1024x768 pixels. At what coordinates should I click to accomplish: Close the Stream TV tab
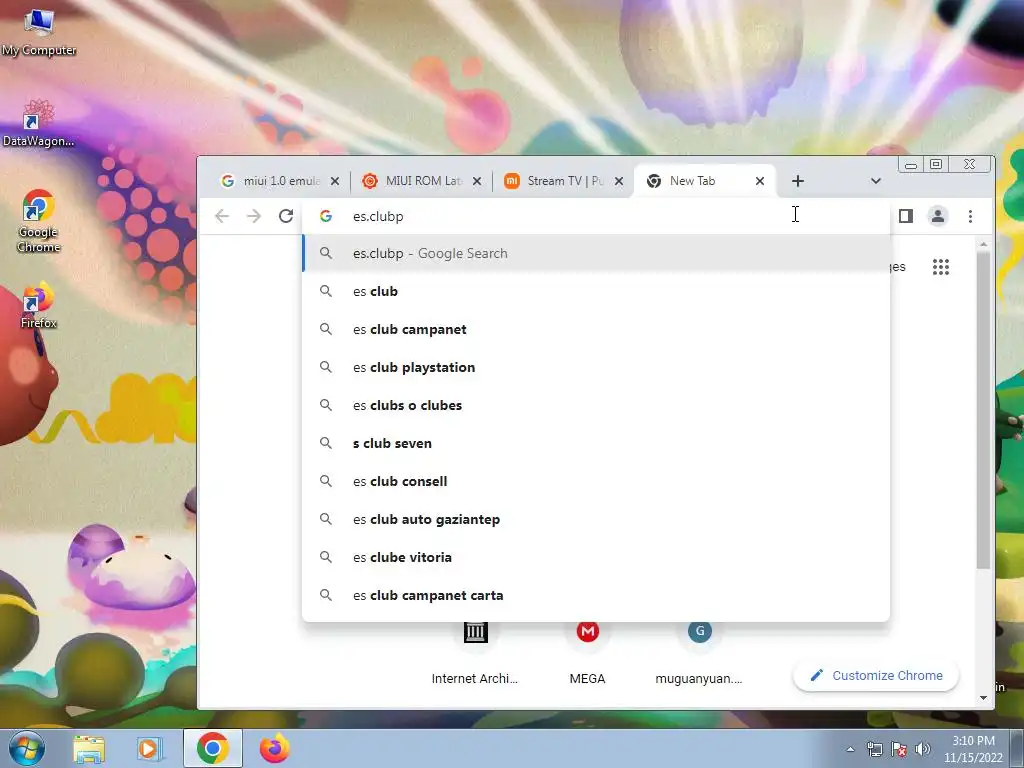[618, 181]
